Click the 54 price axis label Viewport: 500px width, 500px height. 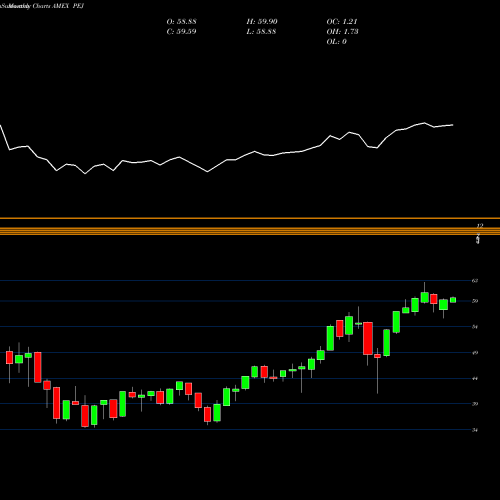tap(475, 327)
